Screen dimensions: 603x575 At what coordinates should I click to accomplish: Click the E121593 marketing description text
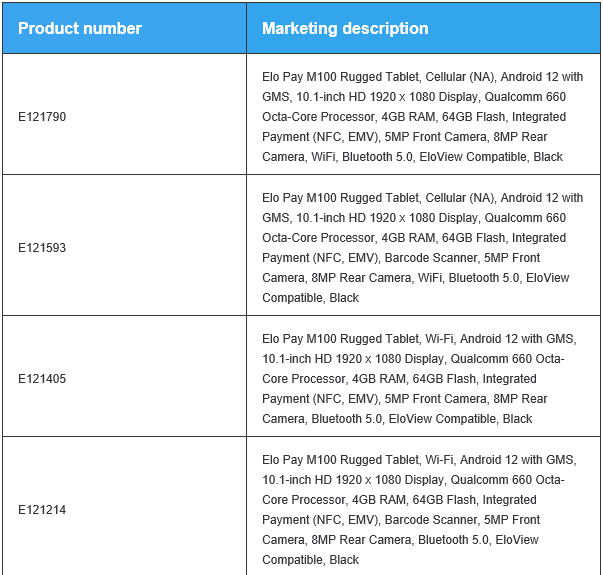point(422,247)
